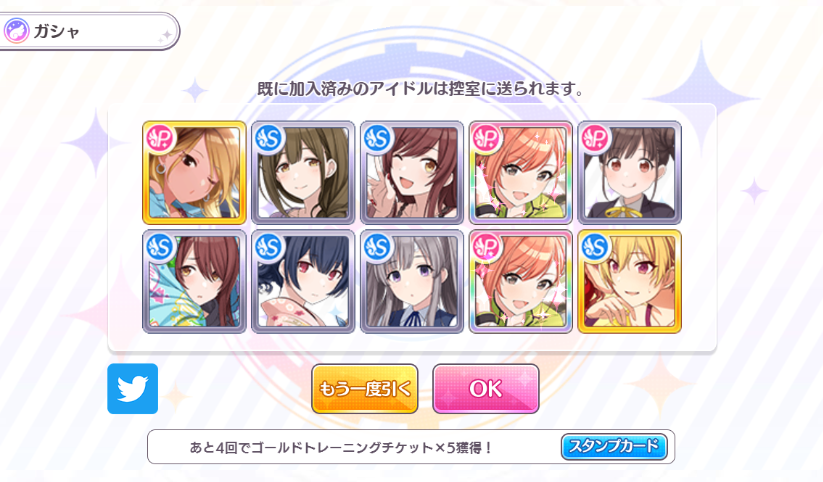Click the もう一度引く draw again button
Screen dimensions: 823x482
[x=365, y=389]
